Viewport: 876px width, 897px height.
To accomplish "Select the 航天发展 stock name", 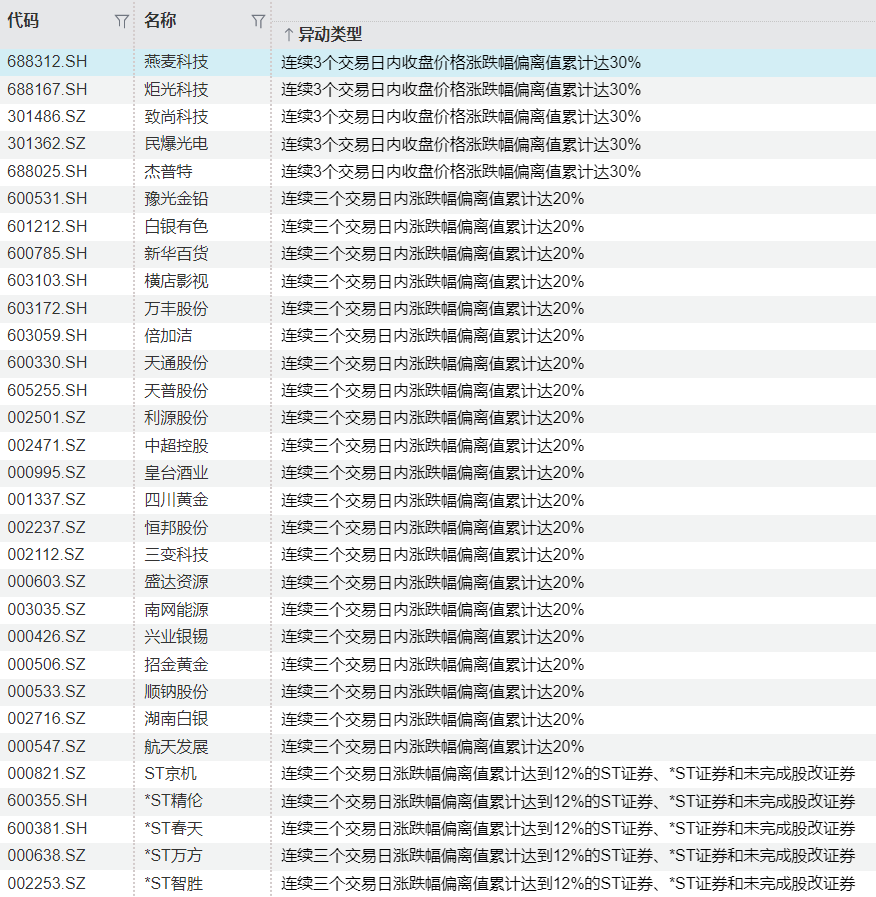I will 176,746.
